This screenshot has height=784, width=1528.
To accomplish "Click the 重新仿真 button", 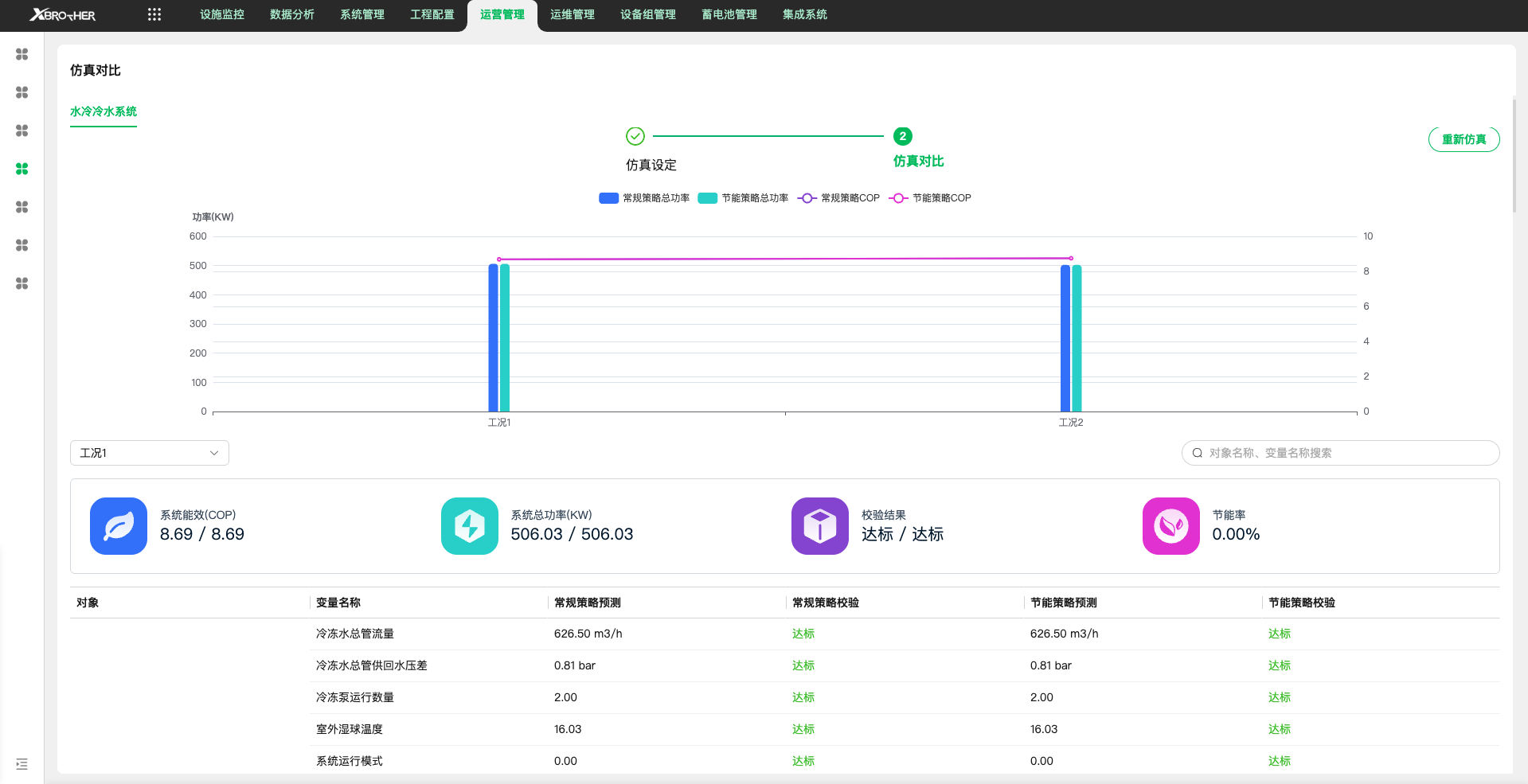I will [x=1464, y=139].
